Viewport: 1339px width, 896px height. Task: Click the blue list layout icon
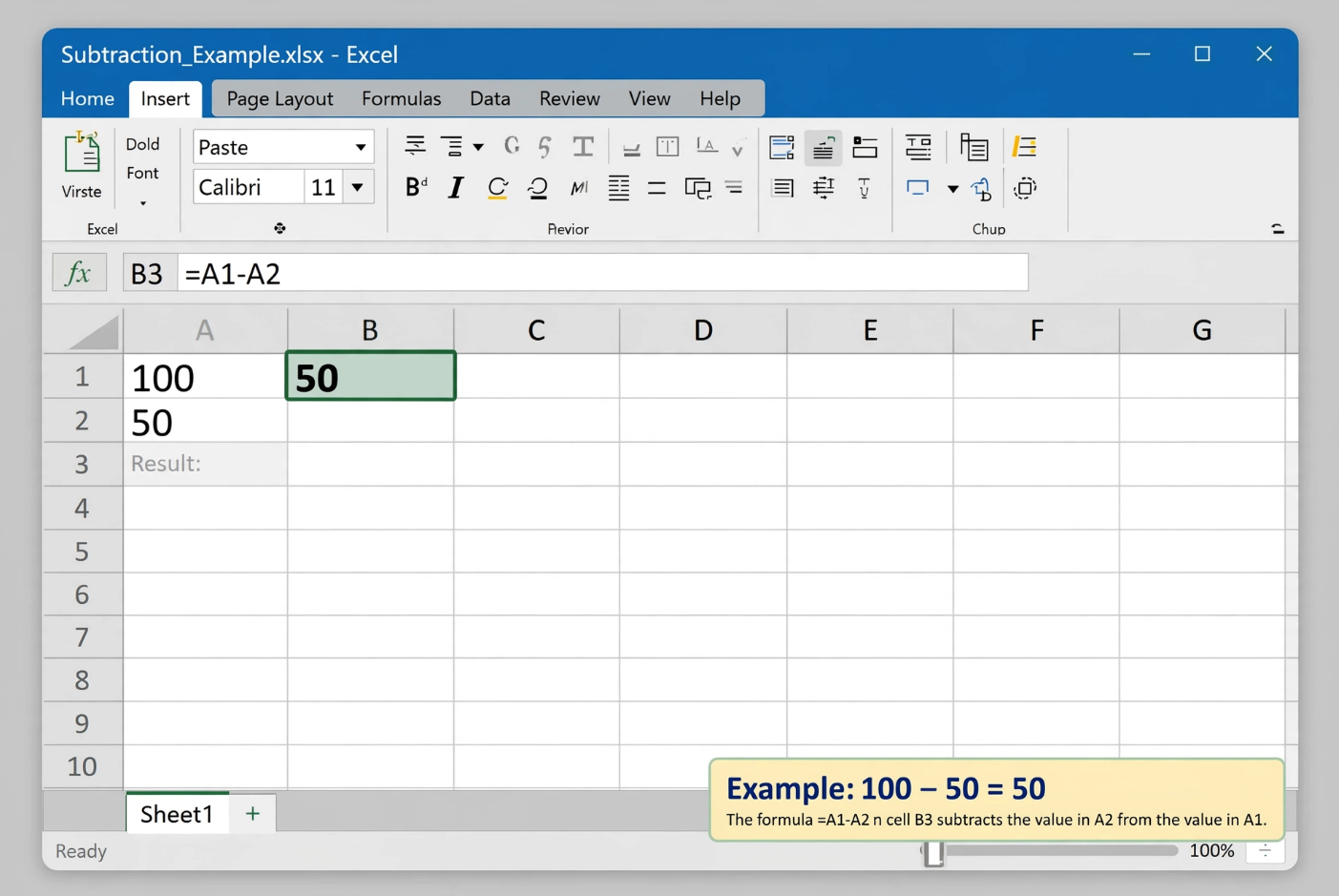(x=782, y=147)
